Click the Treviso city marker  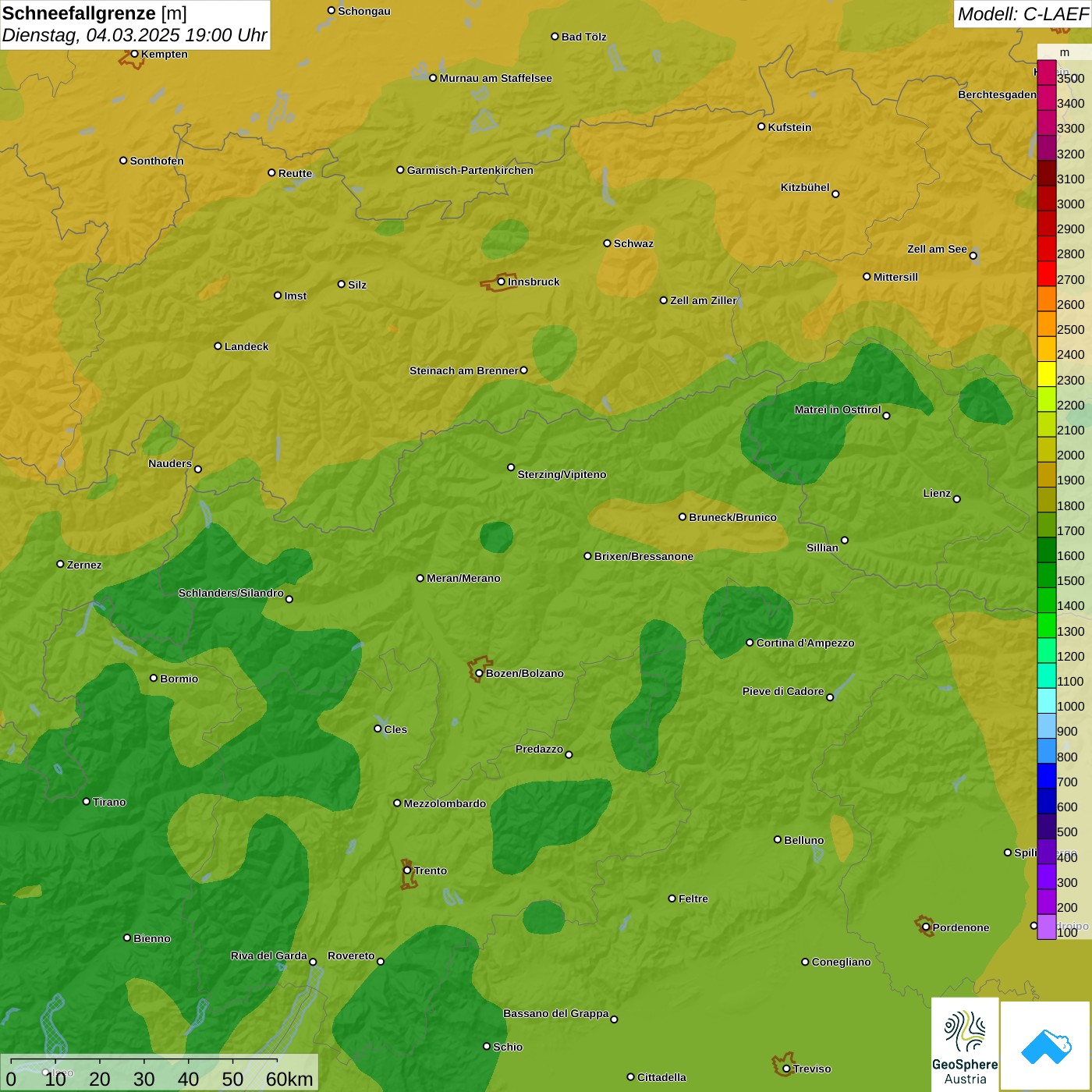(786, 1069)
